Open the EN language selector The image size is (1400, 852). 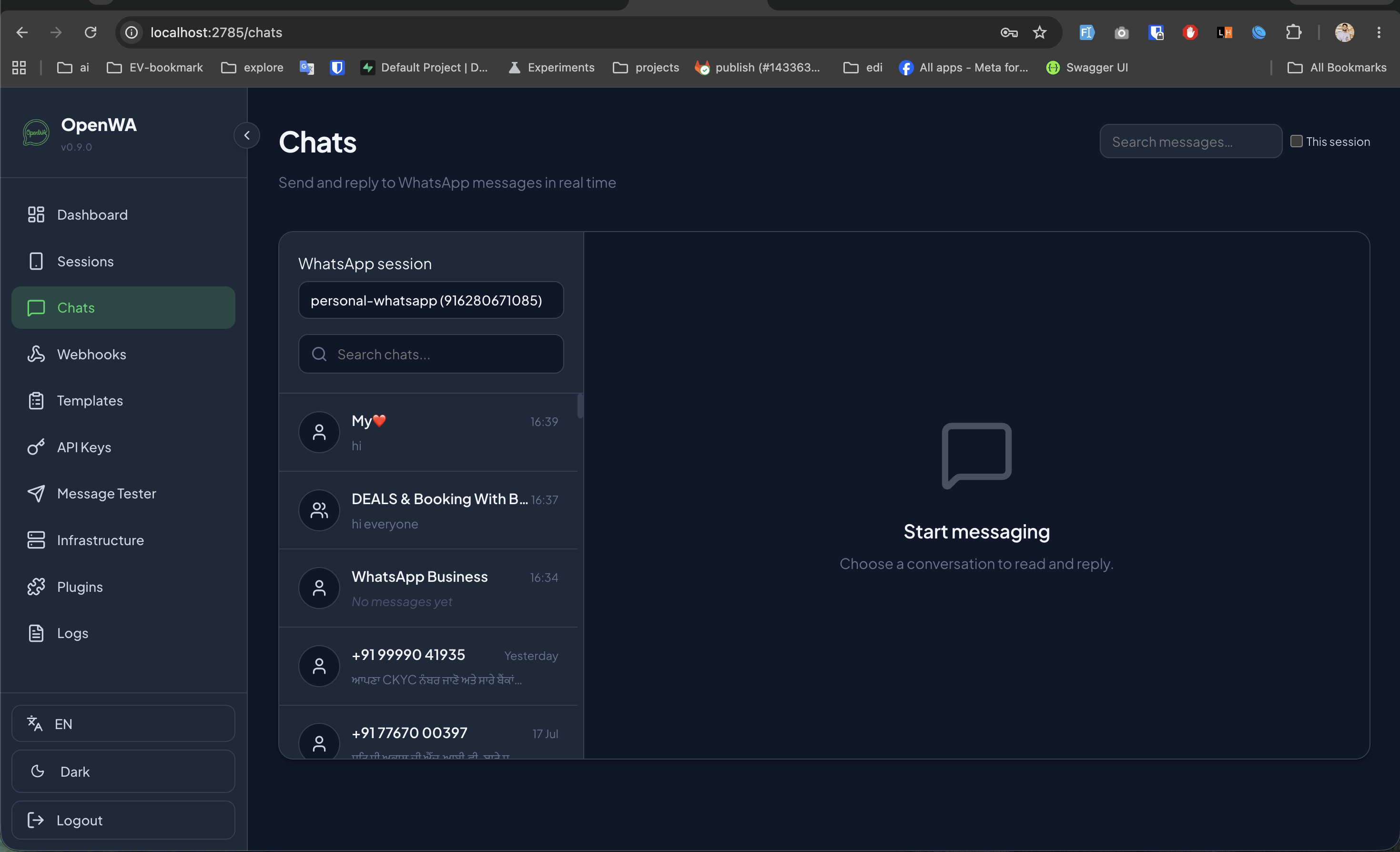123,724
